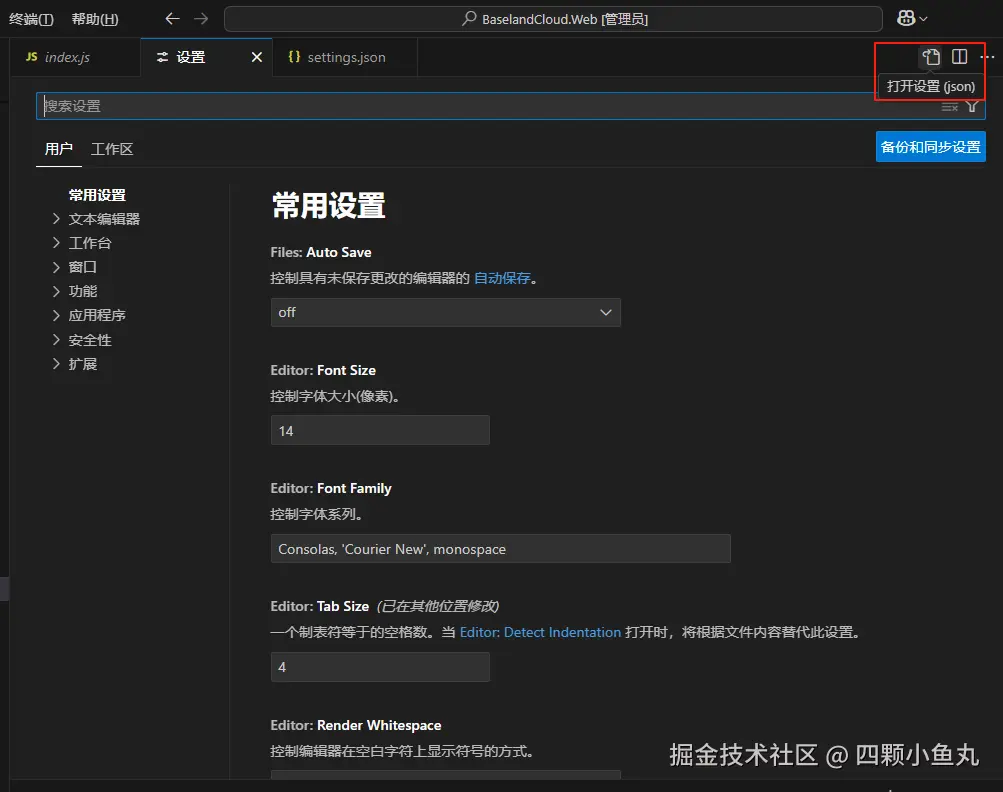Open the 终端 menu
The image size is (1003, 792).
coord(30,19)
